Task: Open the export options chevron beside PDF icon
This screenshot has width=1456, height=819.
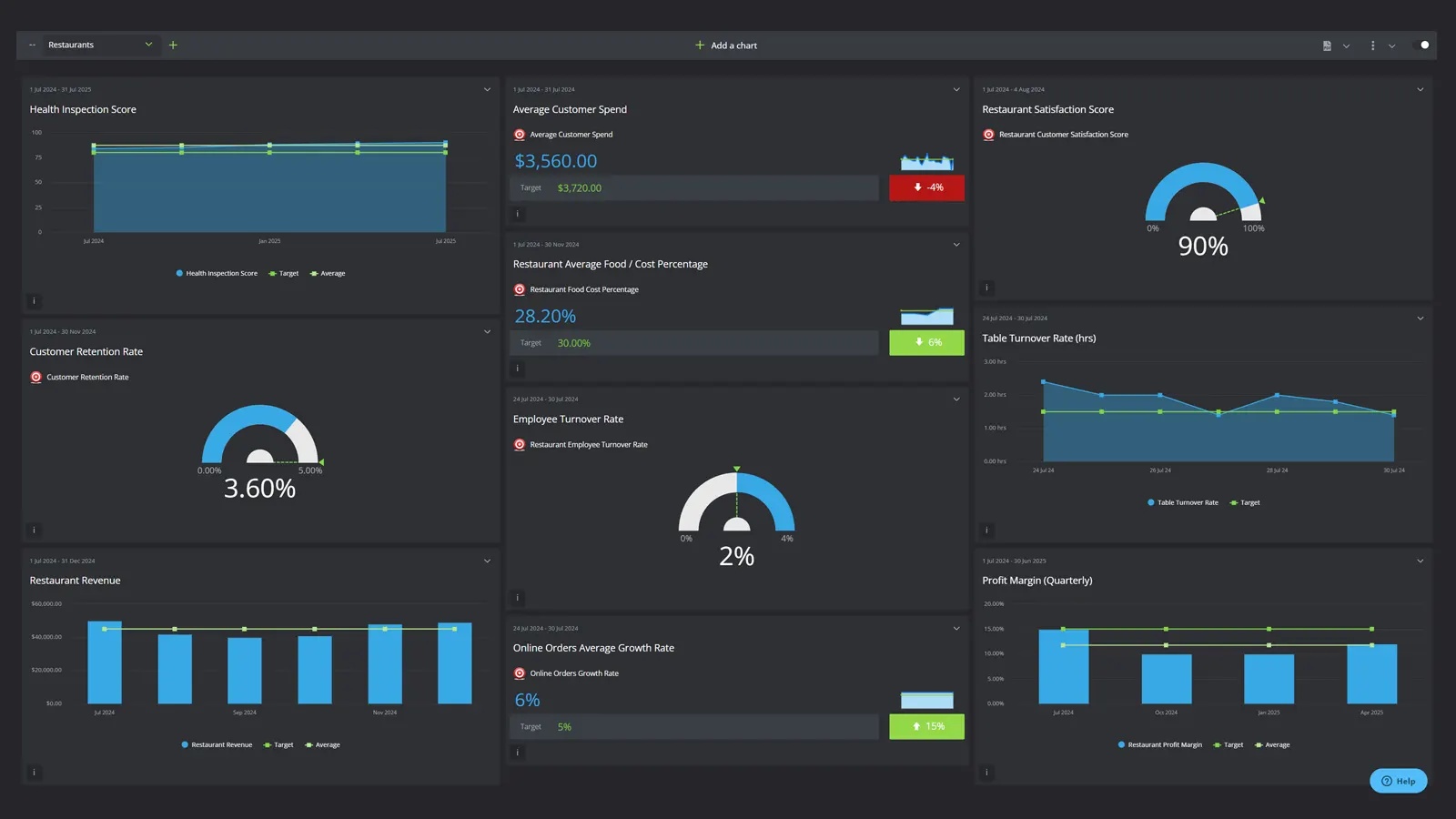Action: click(x=1347, y=45)
